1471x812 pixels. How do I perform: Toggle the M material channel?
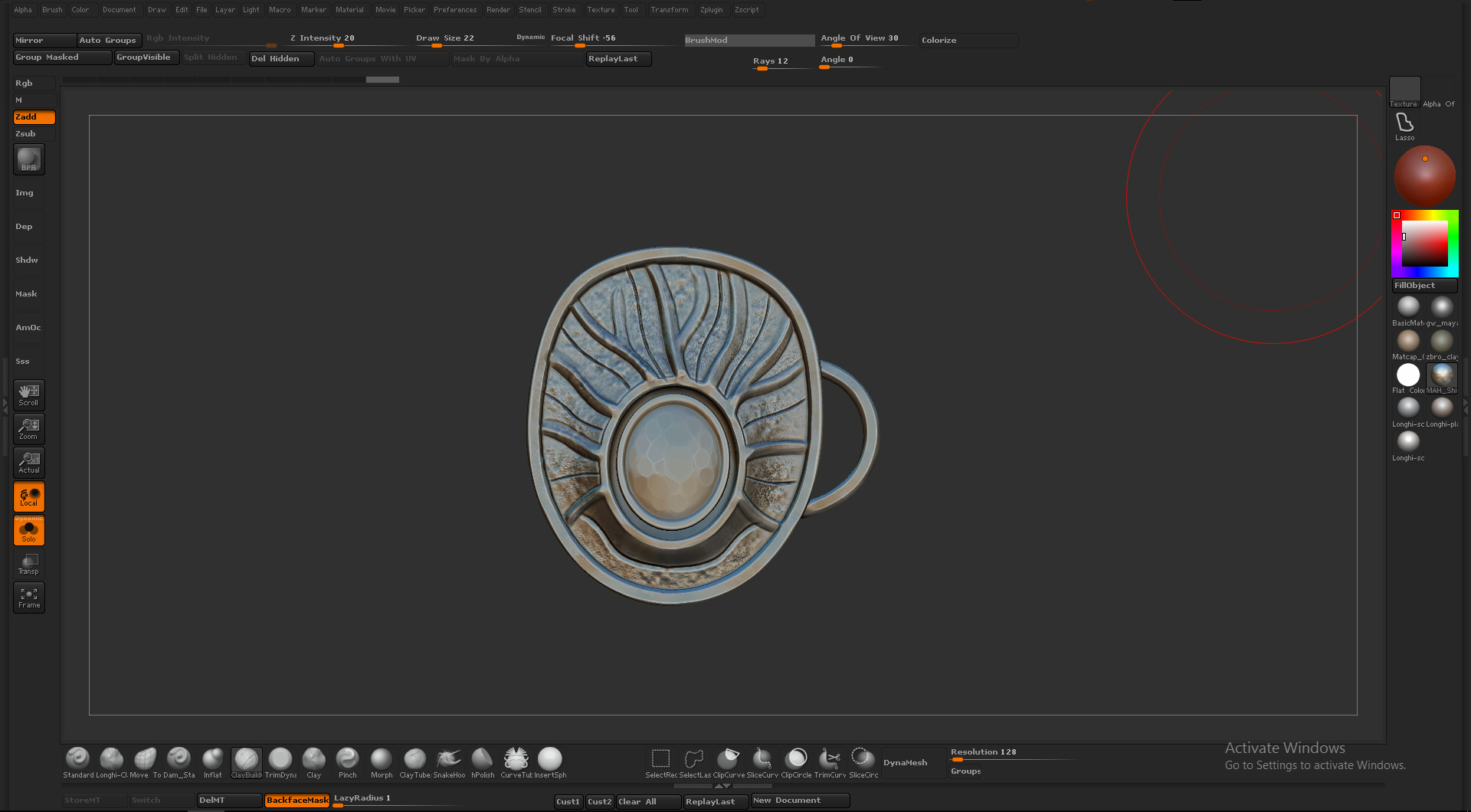pos(34,100)
